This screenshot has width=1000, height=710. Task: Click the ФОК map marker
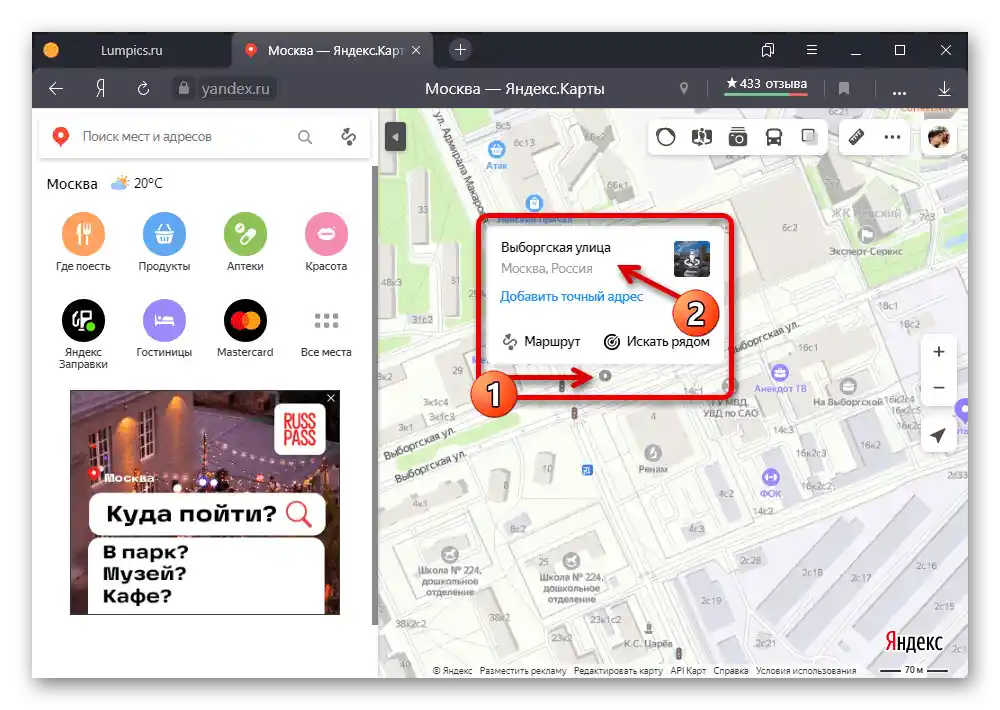[770, 477]
